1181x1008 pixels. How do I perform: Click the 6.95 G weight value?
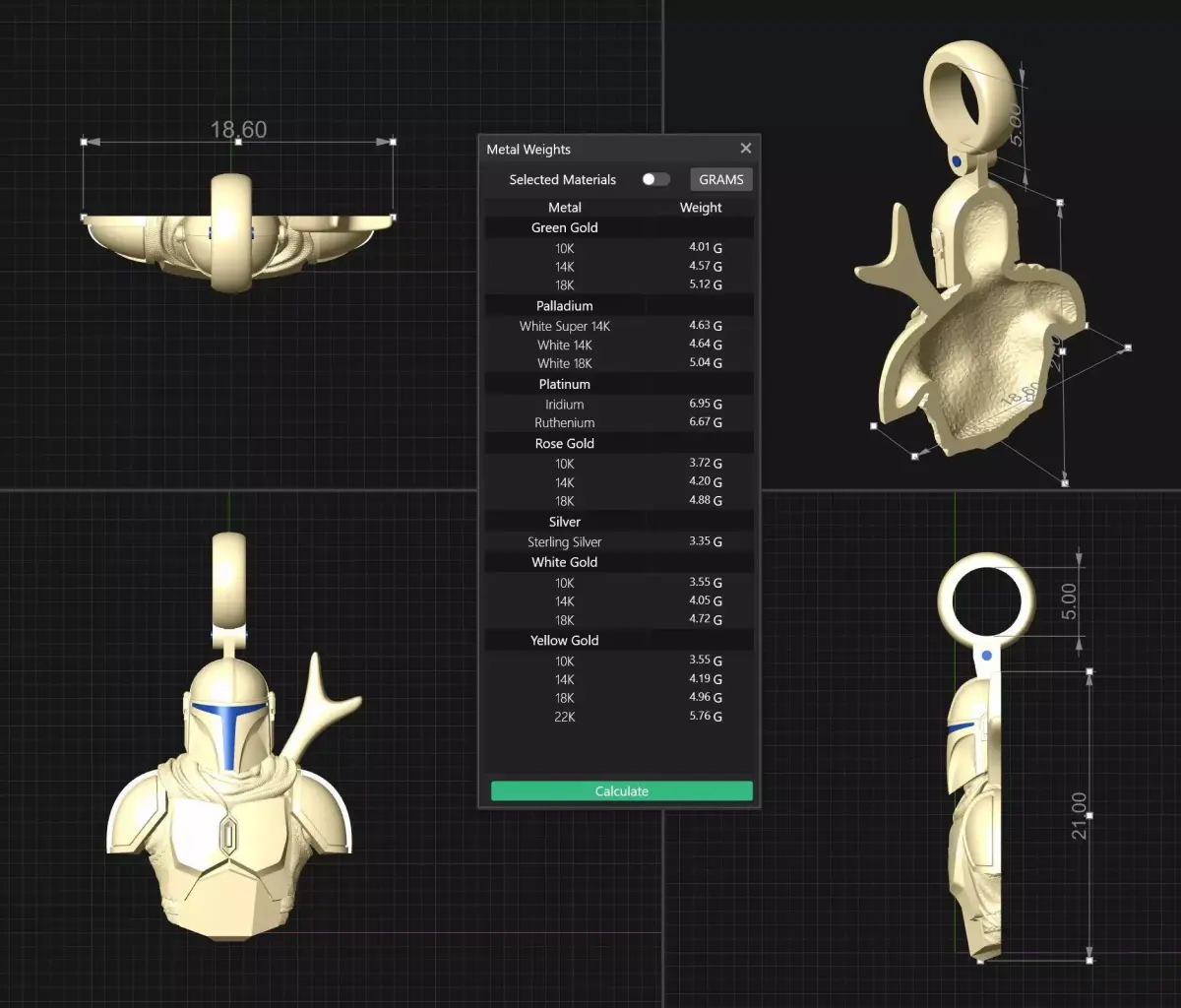706,405
